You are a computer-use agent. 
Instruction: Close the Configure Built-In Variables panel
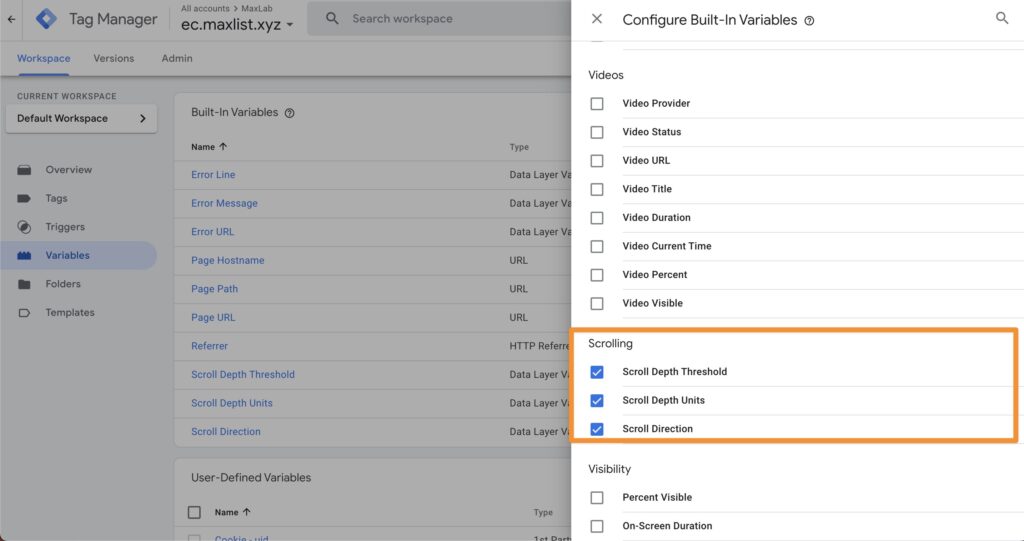pyautogui.click(x=597, y=19)
